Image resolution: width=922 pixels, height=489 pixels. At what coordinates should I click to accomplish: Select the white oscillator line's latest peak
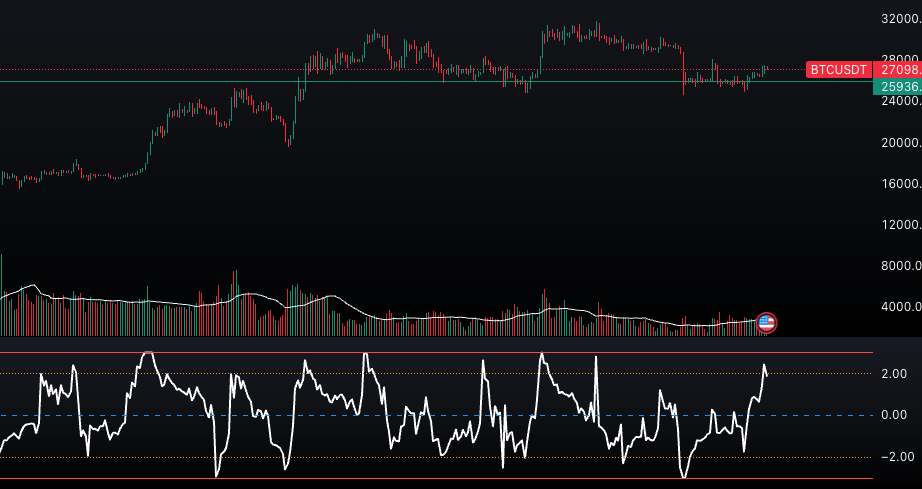[764, 366]
